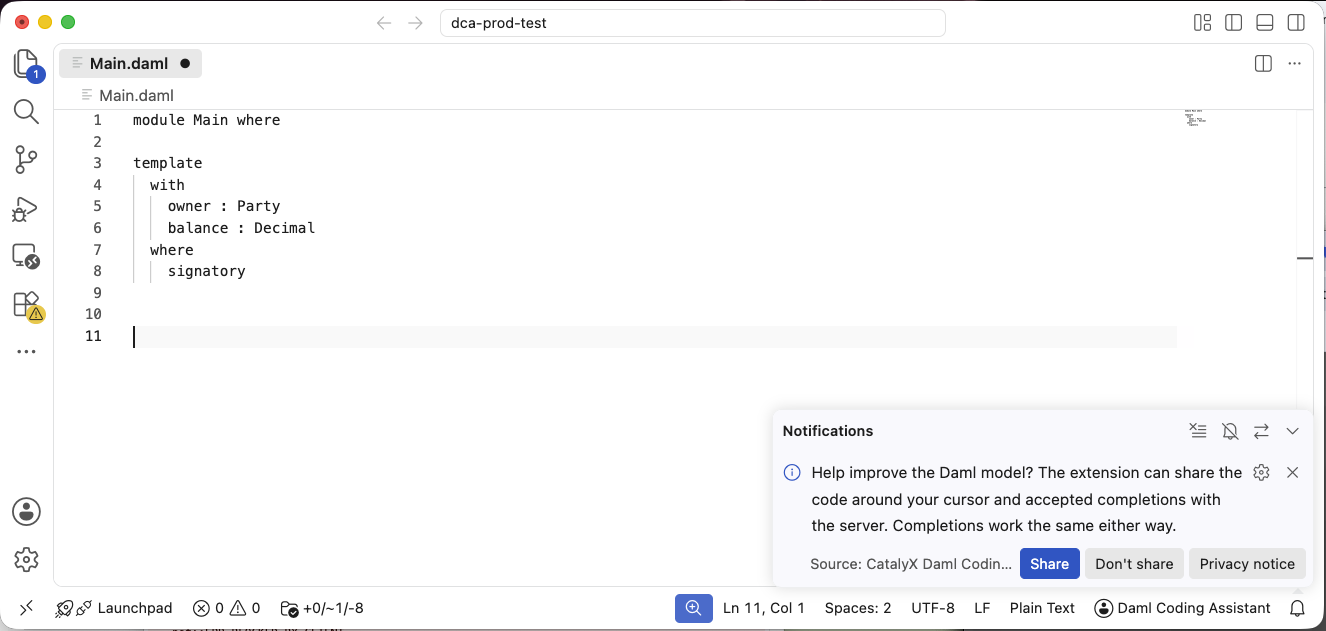Change the UTF-8 file encoding
Viewport: 1326px width, 631px height.
pos(933,608)
